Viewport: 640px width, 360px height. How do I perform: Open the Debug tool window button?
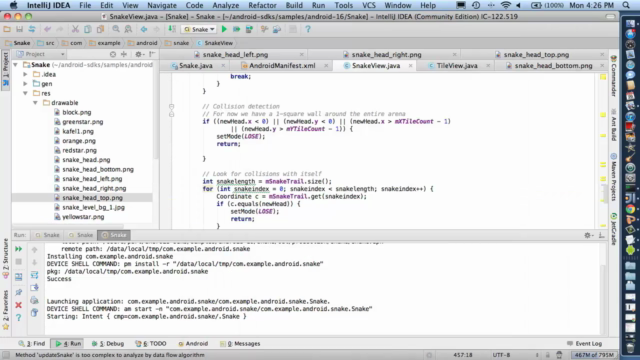108,344
